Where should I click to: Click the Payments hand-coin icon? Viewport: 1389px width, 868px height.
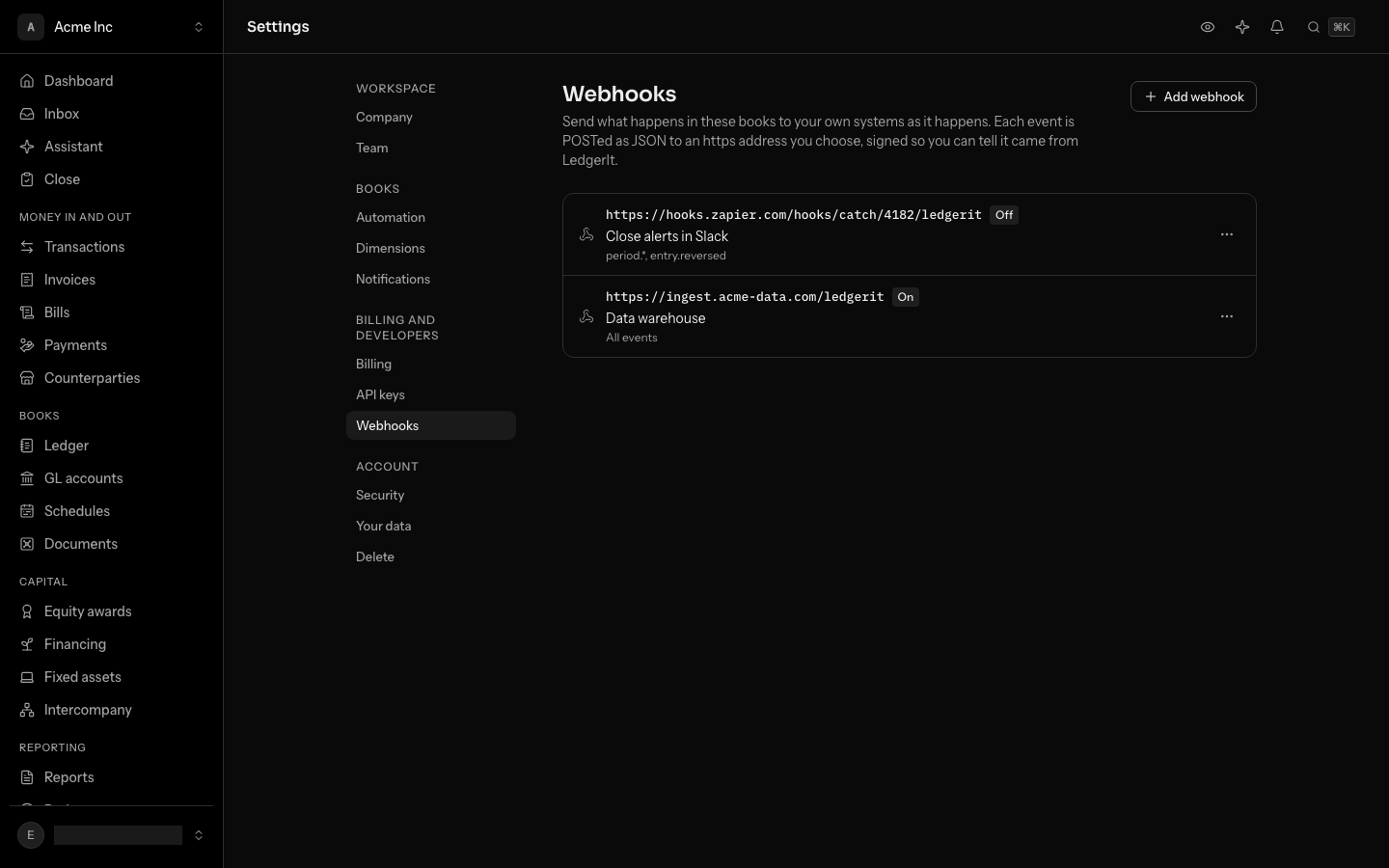(27, 345)
